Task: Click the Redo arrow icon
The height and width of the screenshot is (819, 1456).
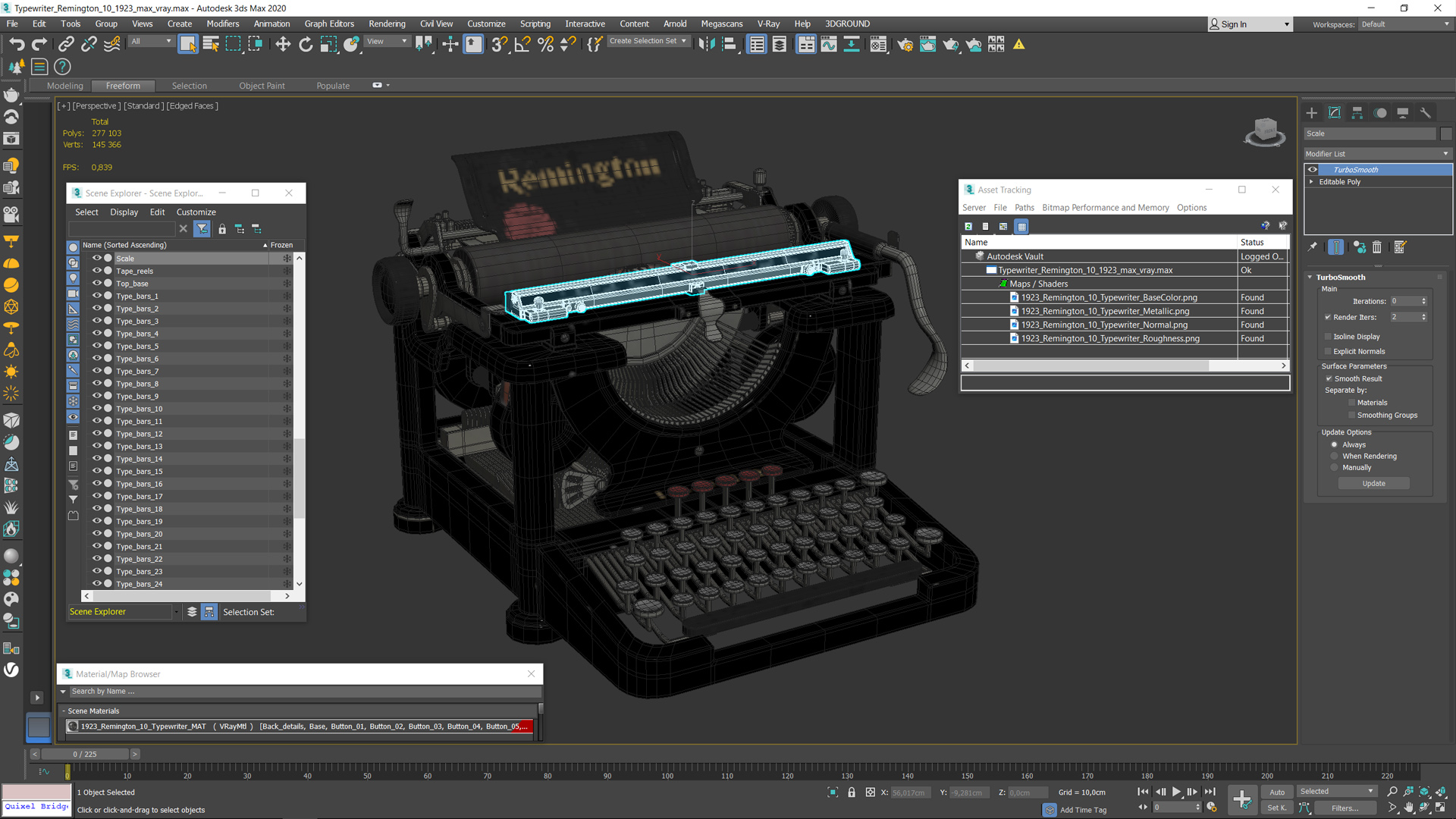Action: [x=39, y=45]
